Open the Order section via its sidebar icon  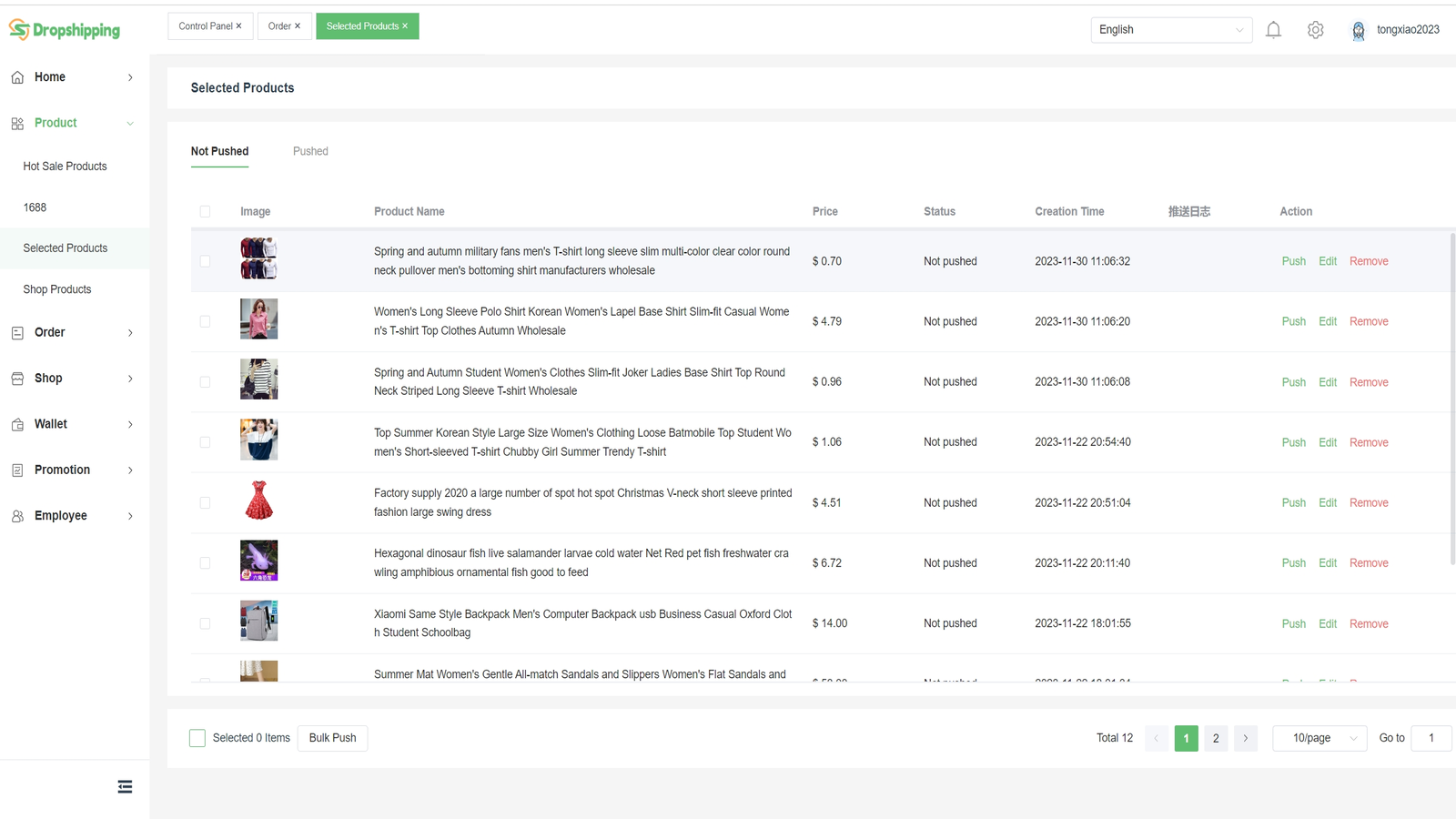[x=16, y=332]
